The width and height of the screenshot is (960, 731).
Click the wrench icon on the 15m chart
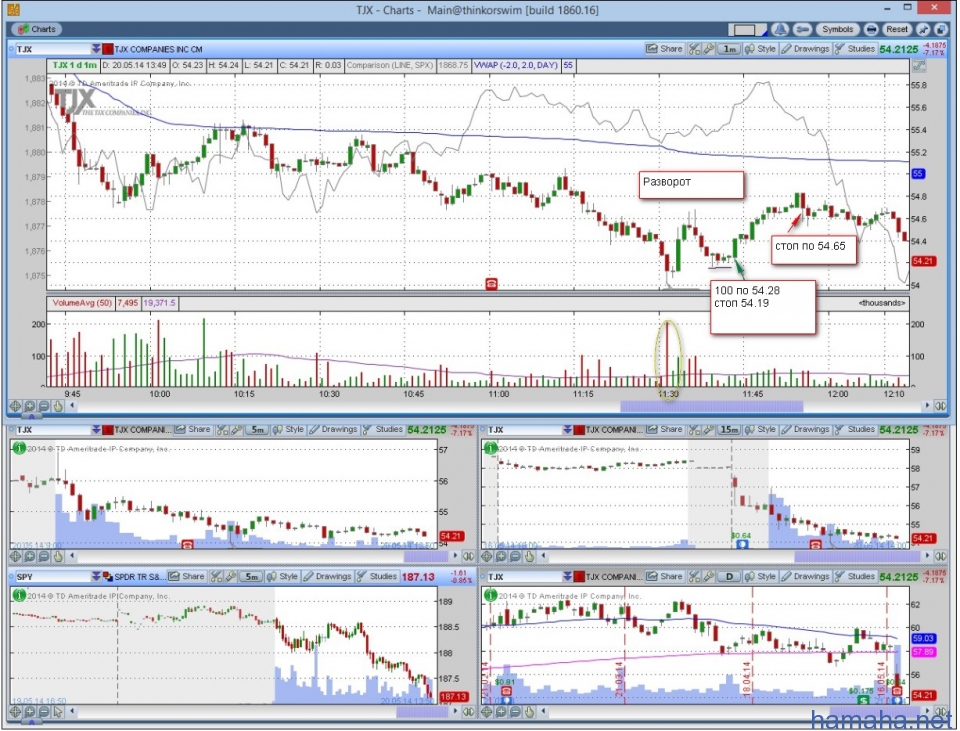(708, 430)
